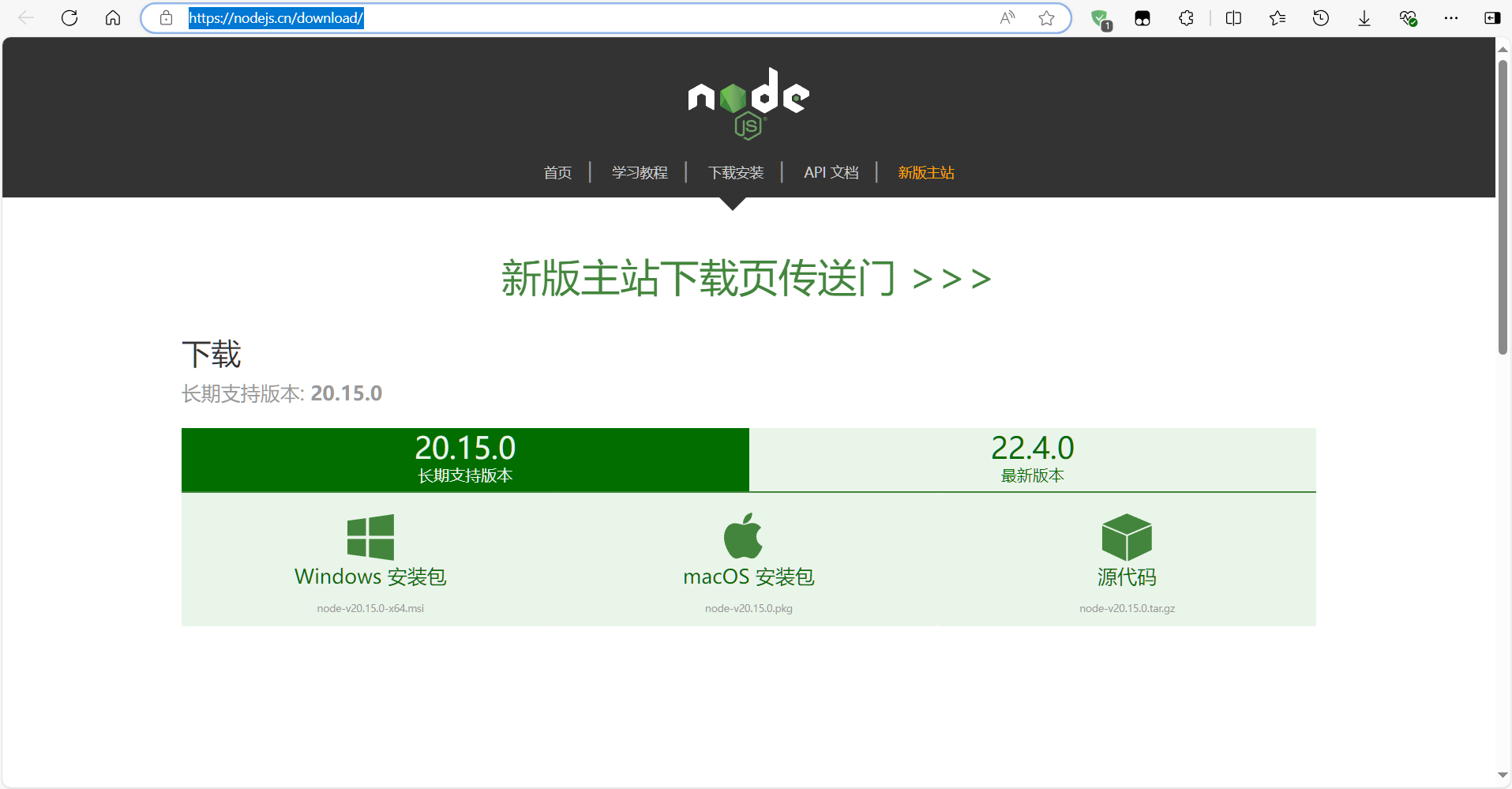Click node-v20.15.0.tar.gz filename
Image resolution: width=1512 pixels, height=789 pixels.
[x=1127, y=608]
